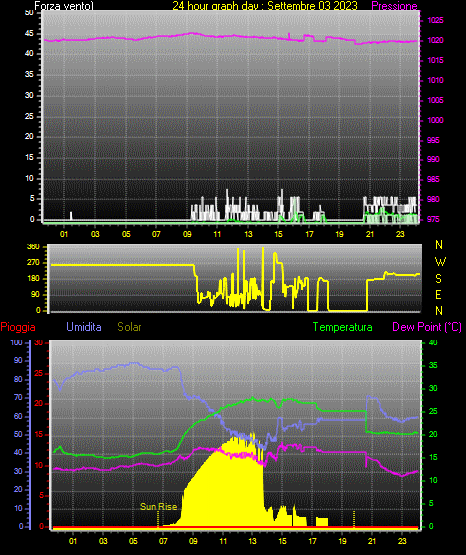Click the 1020 pressure axis value
The width and height of the screenshot is (466, 555).
tap(435, 40)
